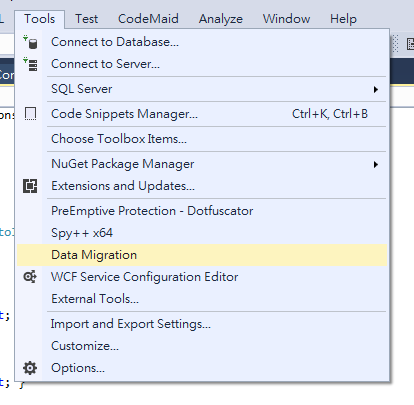Open the Tools menu tab

(x=39, y=19)
